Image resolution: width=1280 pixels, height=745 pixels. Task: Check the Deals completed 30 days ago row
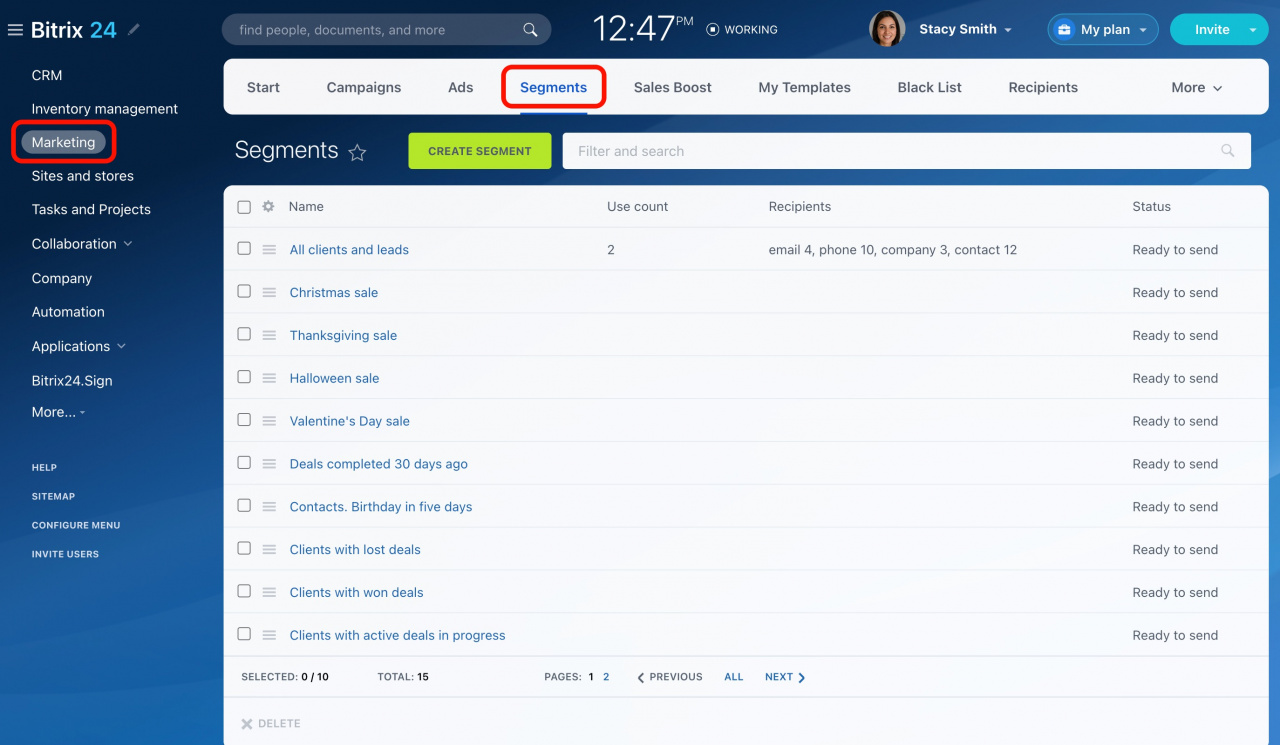tap(244, 463)
